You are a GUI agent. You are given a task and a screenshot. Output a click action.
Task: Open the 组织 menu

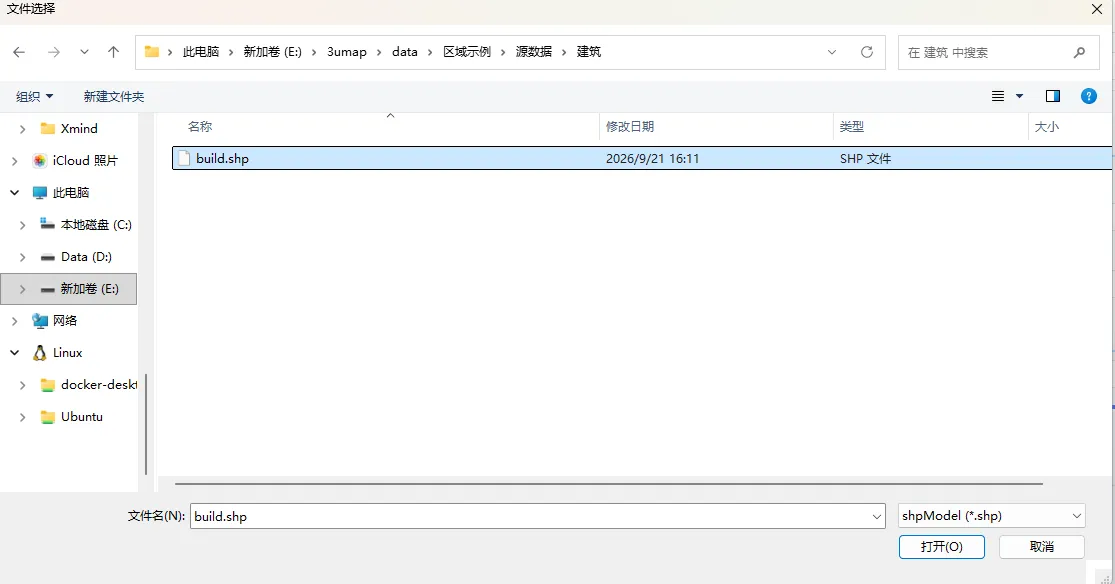[x=34, y=97]
